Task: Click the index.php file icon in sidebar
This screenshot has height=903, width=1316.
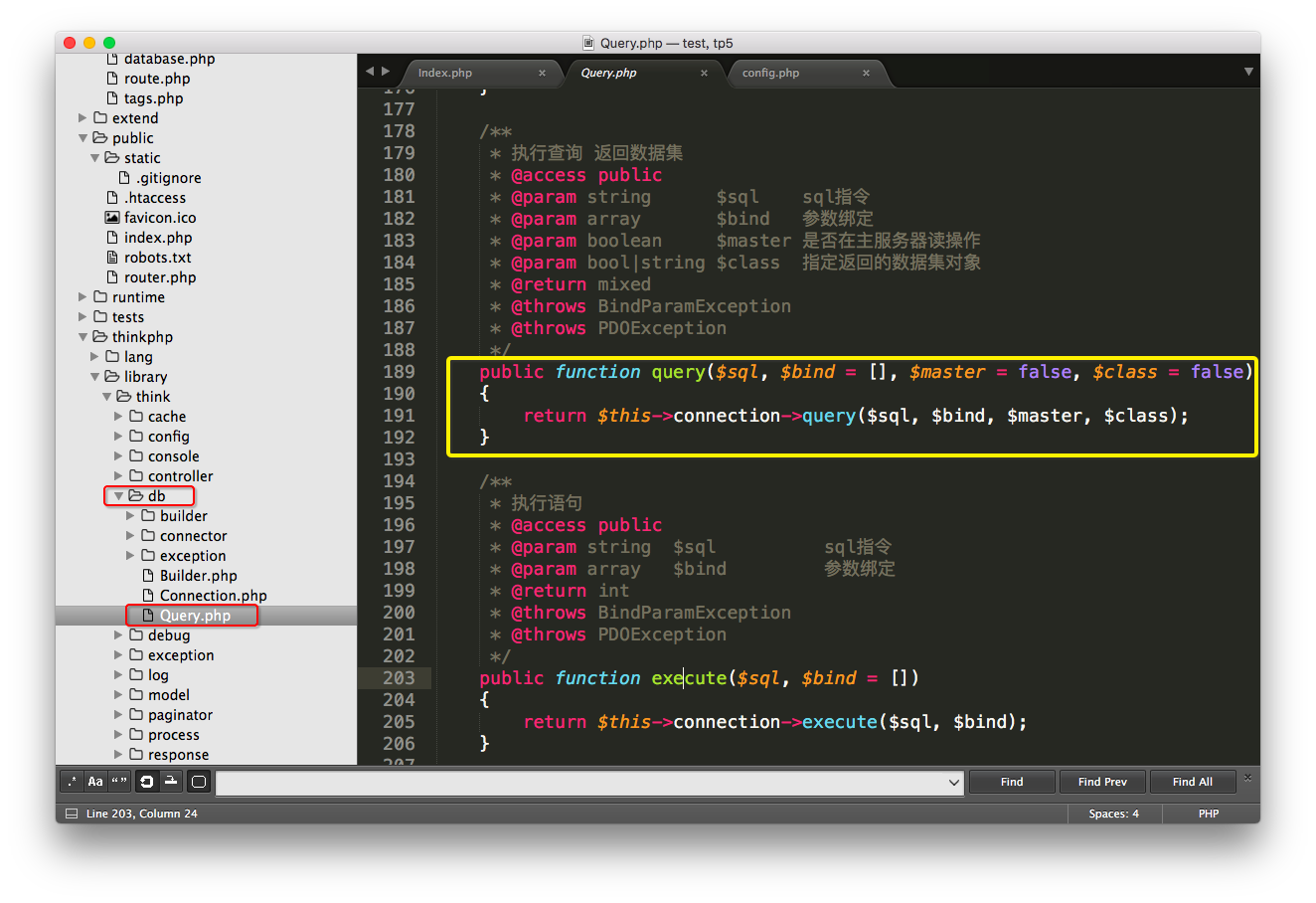Action: coord(112,237)
